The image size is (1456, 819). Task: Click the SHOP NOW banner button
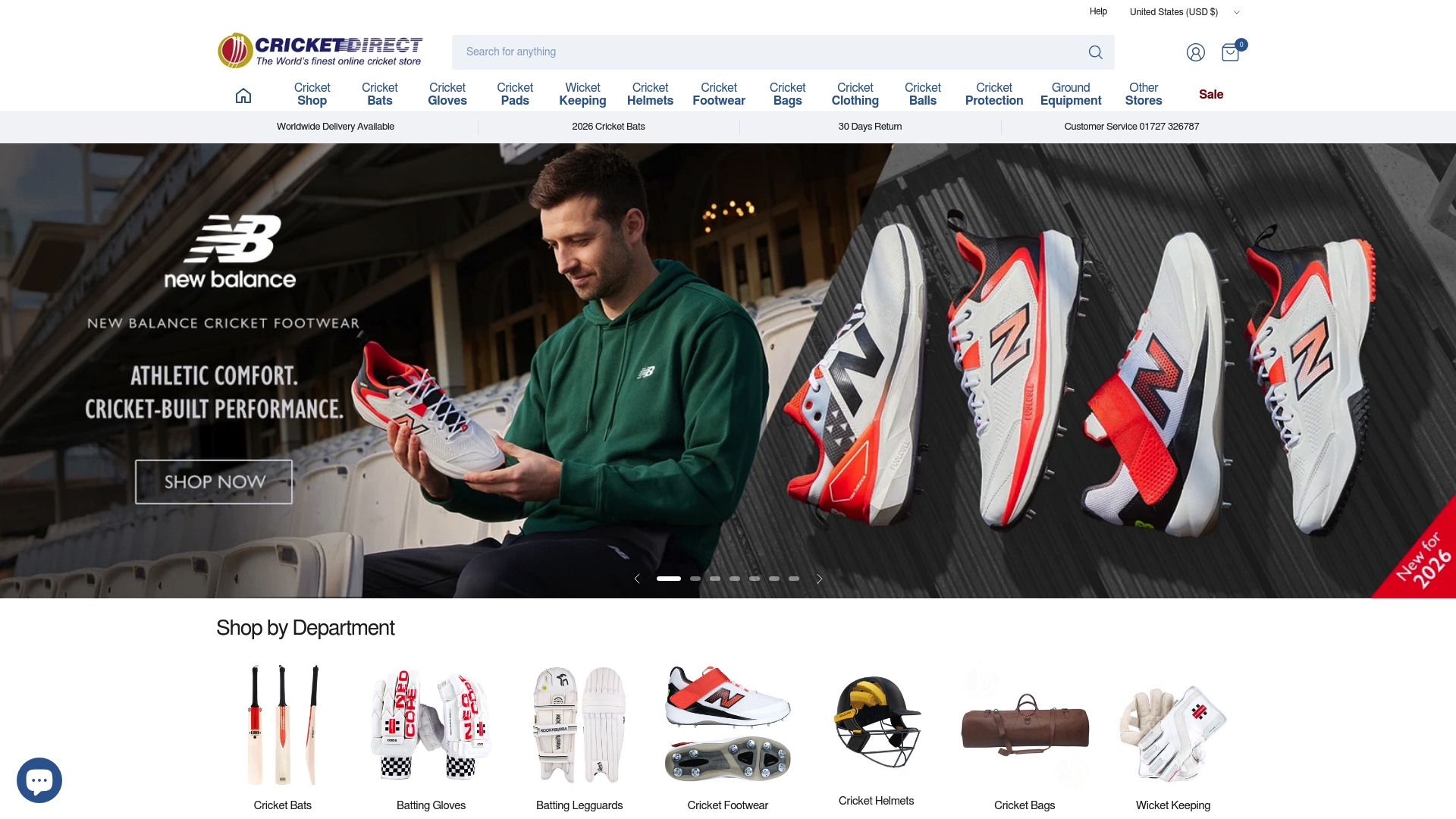(213, 482)
